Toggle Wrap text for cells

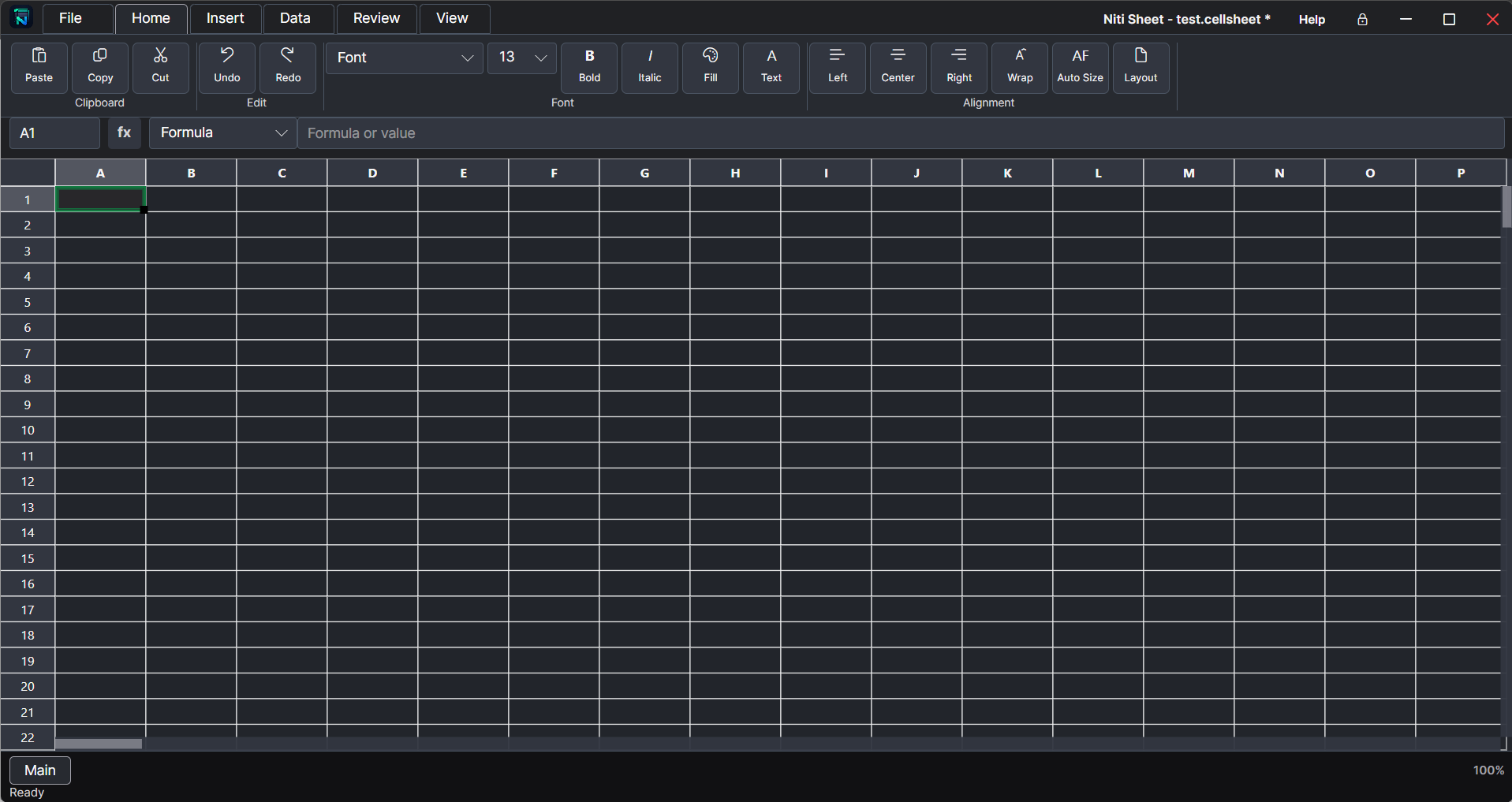coord(1020,67)
